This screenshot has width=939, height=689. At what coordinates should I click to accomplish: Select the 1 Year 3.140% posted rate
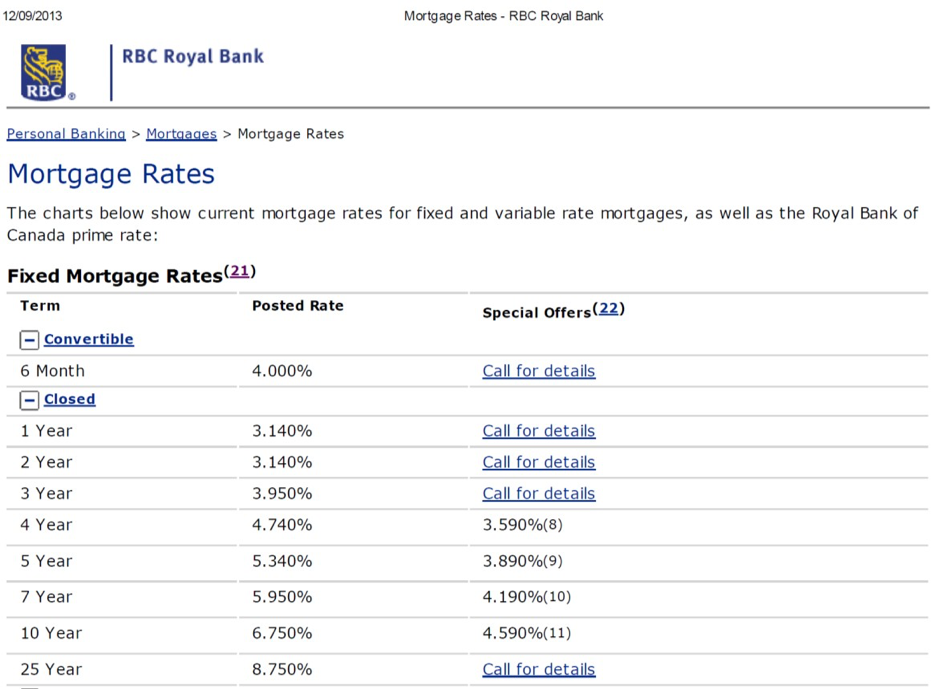[x=282, y=431]
